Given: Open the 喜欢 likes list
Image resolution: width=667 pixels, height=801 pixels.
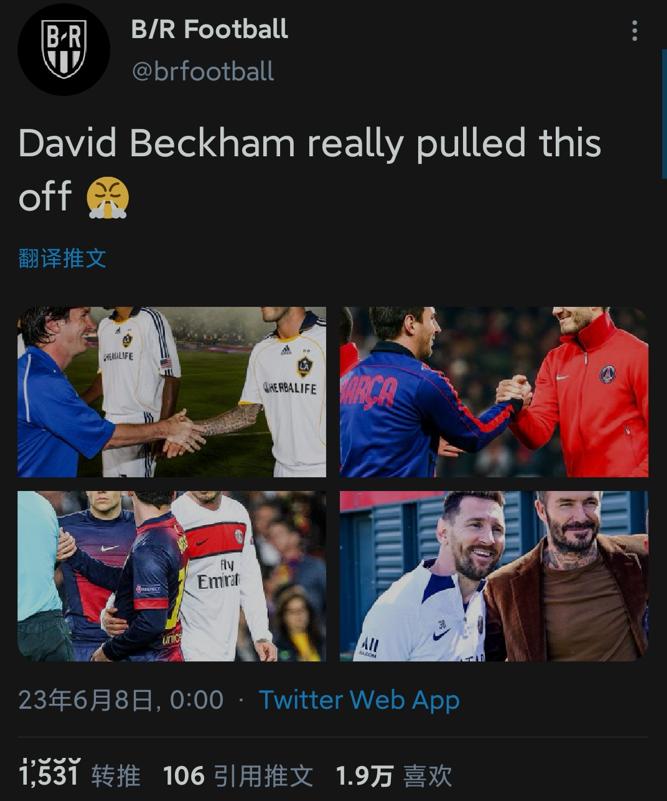Looking at the screenshot, I should 428,775.
